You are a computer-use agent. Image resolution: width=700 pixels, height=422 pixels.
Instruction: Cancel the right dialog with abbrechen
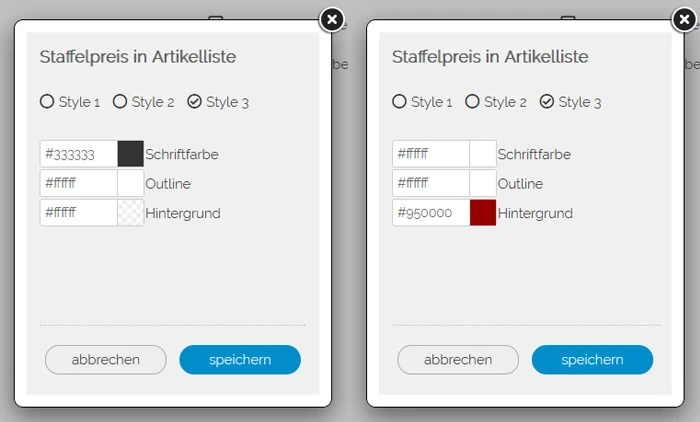458,360
